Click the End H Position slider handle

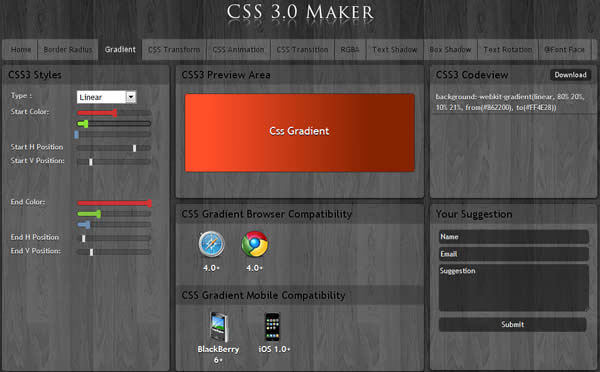coord(83,238)
